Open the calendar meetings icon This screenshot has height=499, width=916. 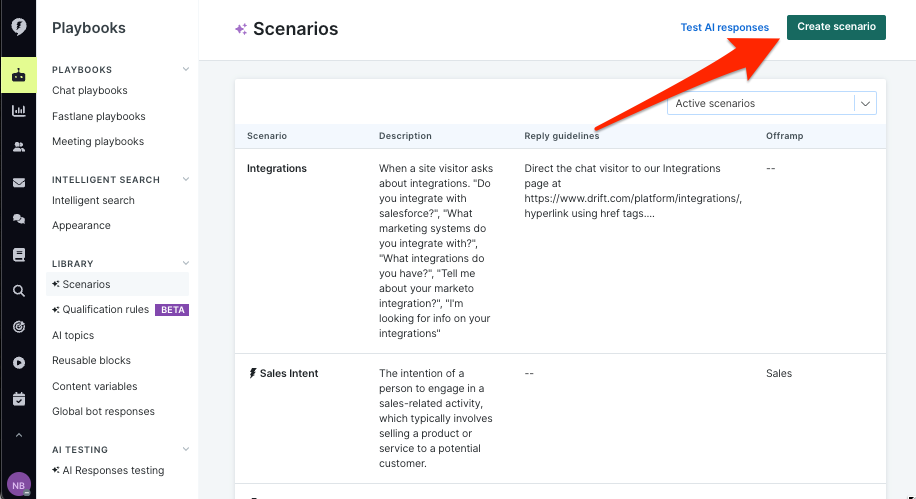tap(18, 399)
